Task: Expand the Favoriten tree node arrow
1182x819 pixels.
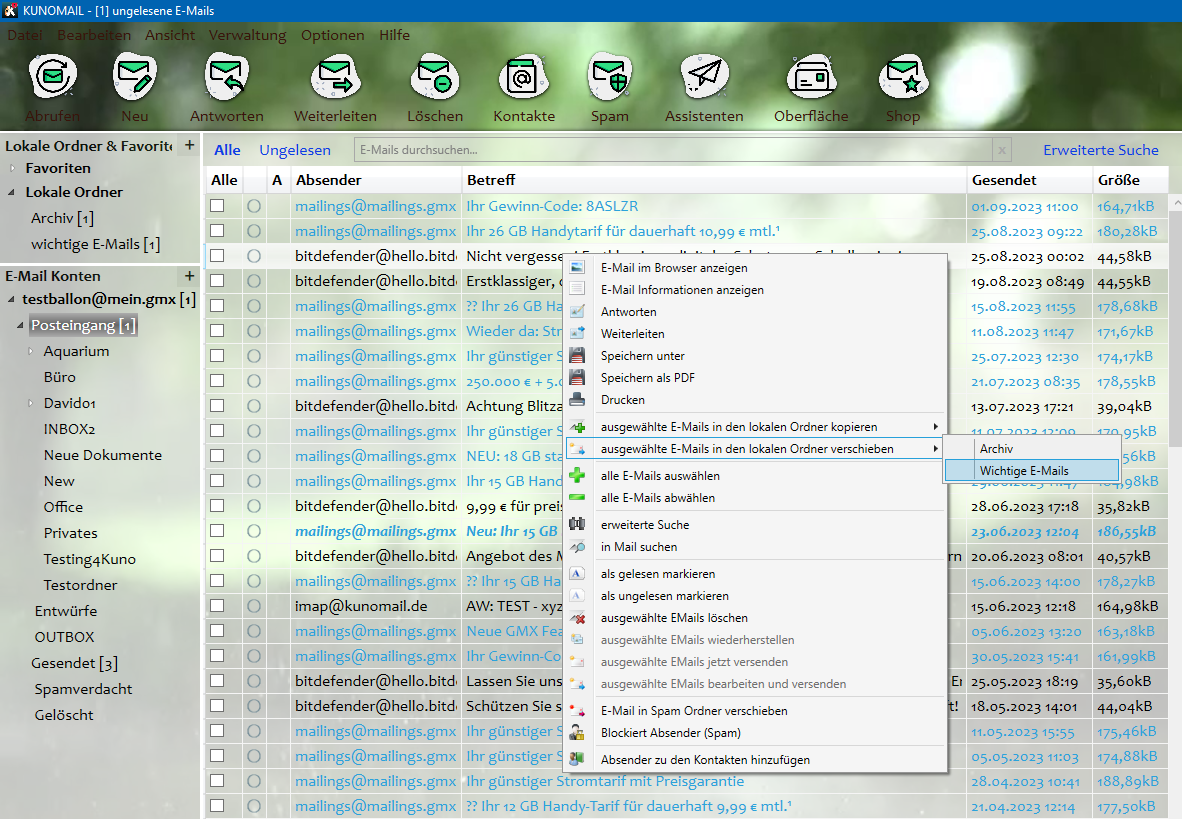Action: point(12,168)
